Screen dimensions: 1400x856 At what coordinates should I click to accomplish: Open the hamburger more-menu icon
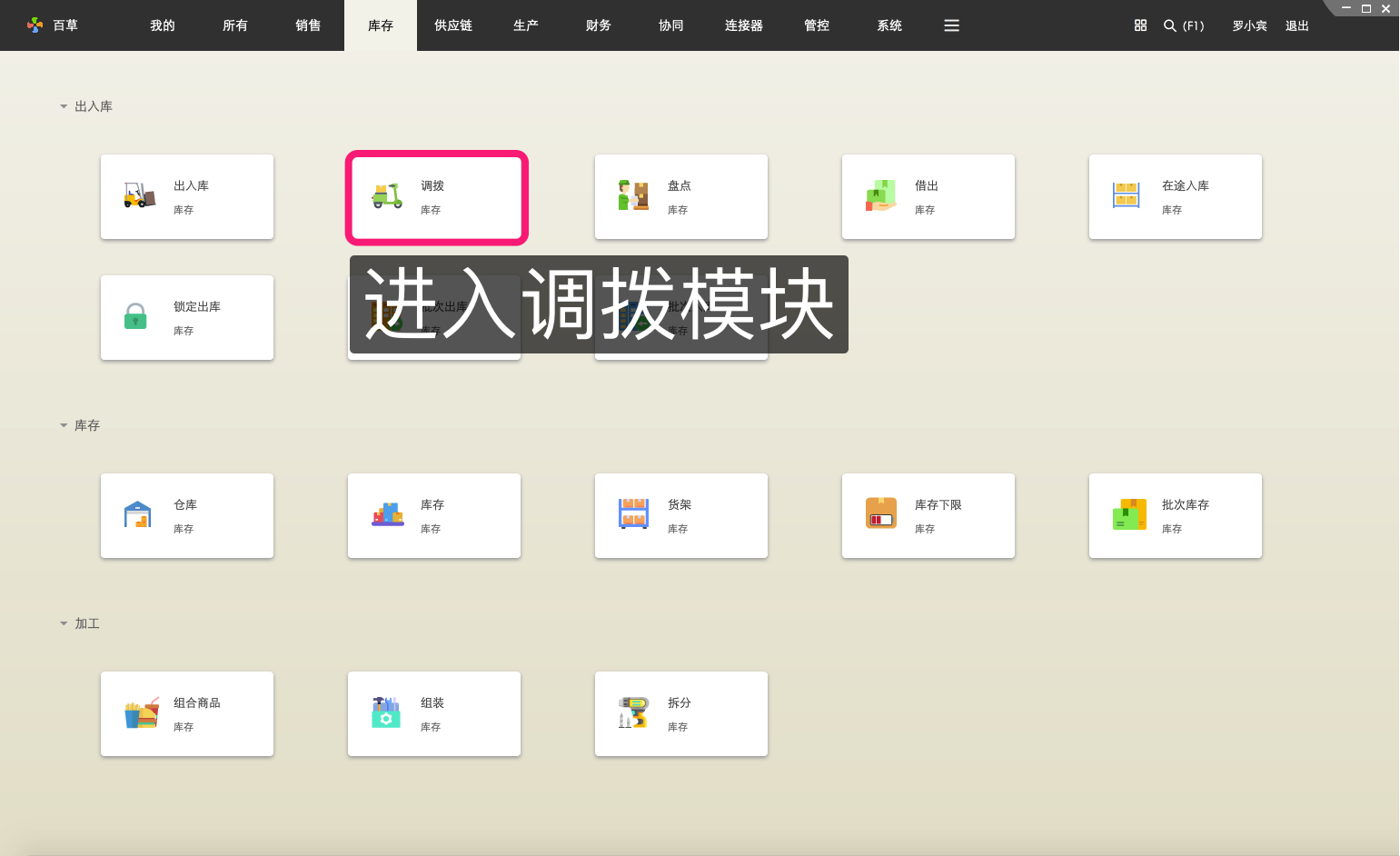coord(951,25)
